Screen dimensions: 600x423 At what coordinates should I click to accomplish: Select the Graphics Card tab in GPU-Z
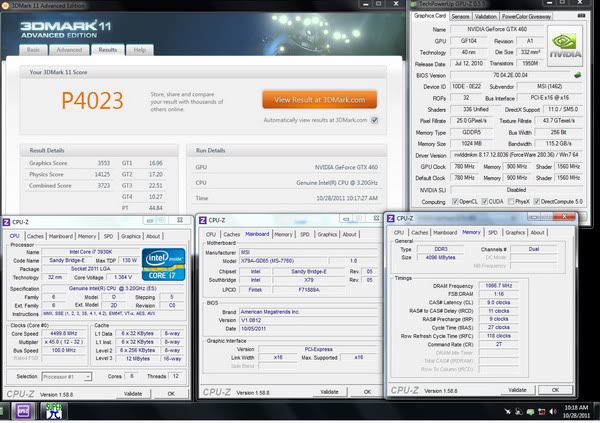(x=430, y=16)
